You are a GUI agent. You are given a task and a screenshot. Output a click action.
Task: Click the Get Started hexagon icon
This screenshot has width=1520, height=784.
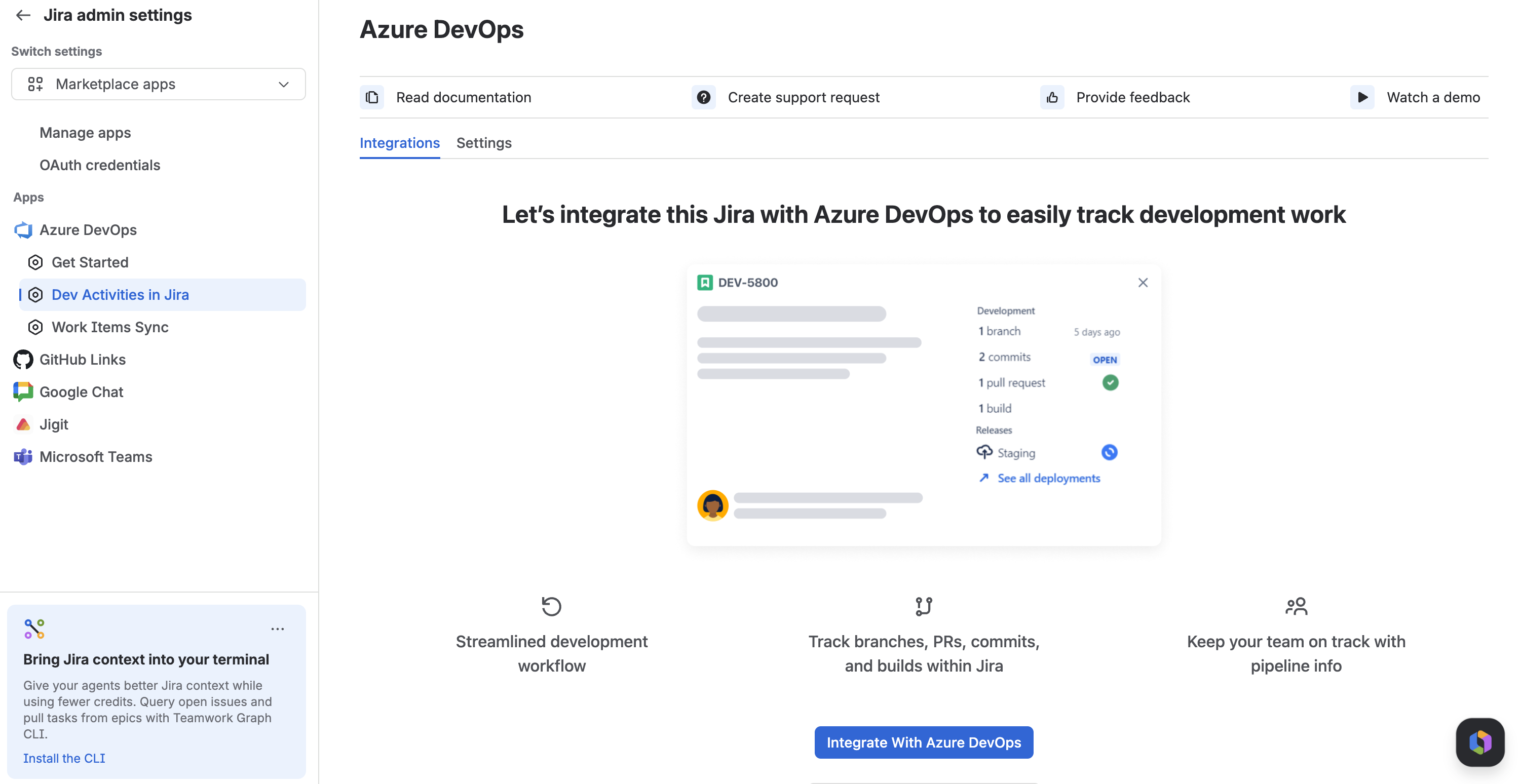35,262
